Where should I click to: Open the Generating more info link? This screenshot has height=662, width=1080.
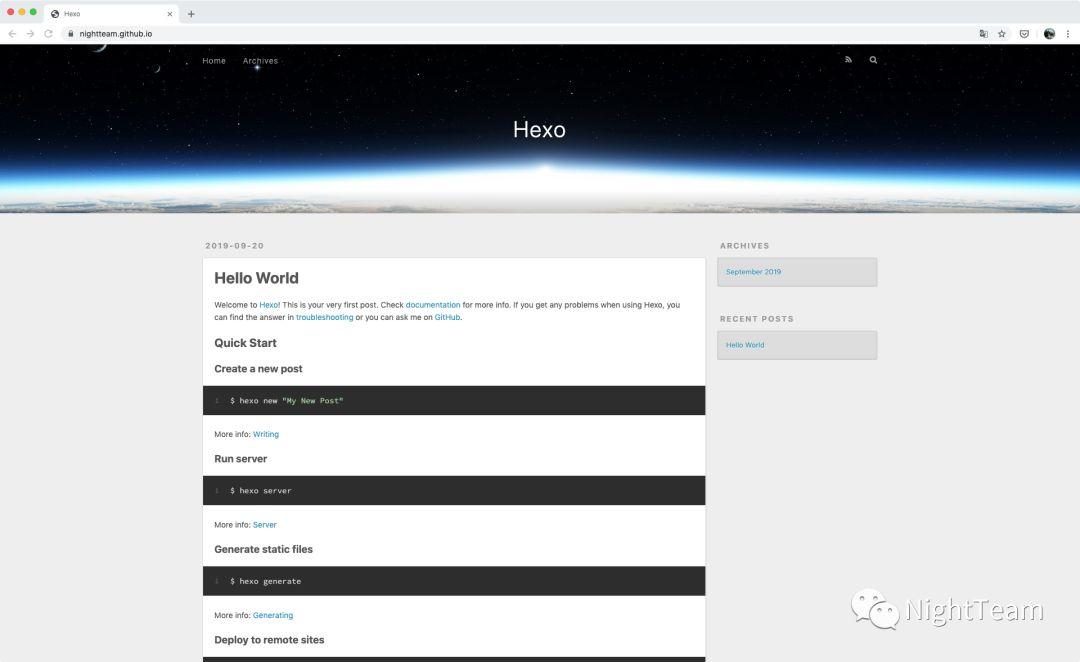pyautogui.click(x=273, y=615)
